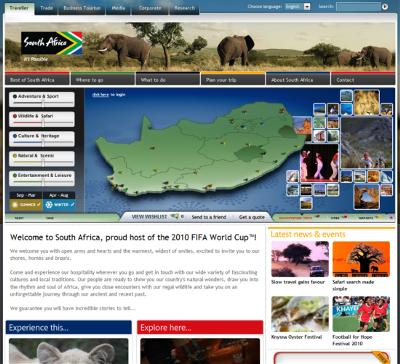Switch to the Media tab
The width and height of the screenshot is (400, 364).
(118, 8)
